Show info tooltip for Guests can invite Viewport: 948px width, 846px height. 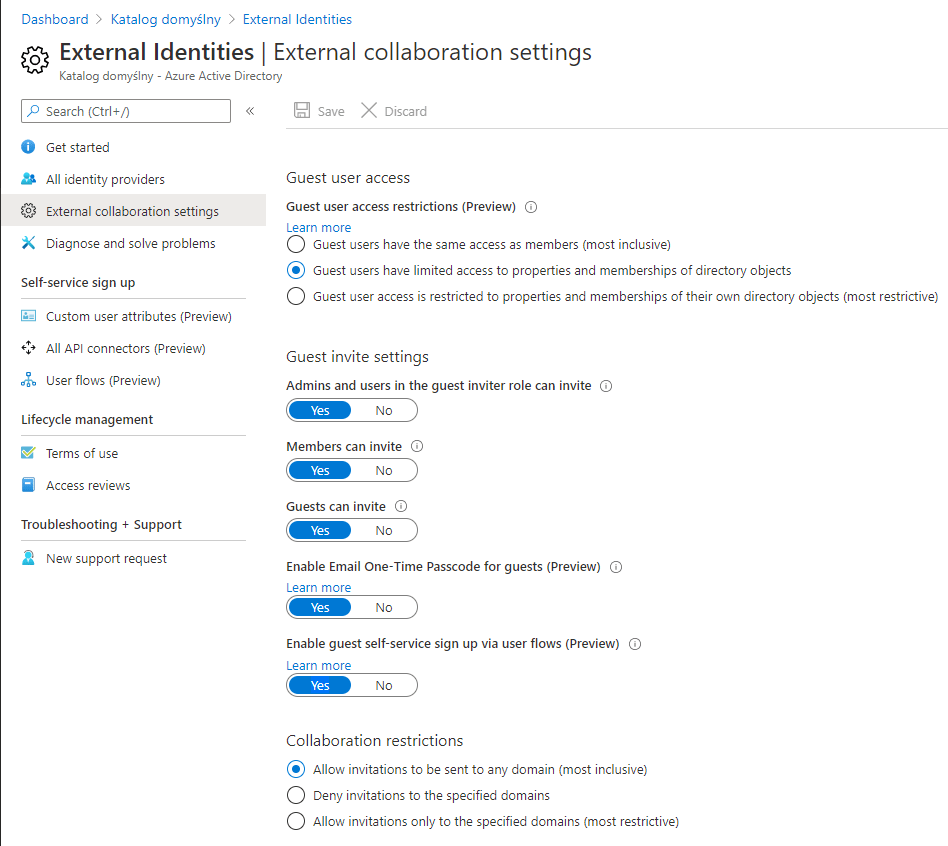402,507
